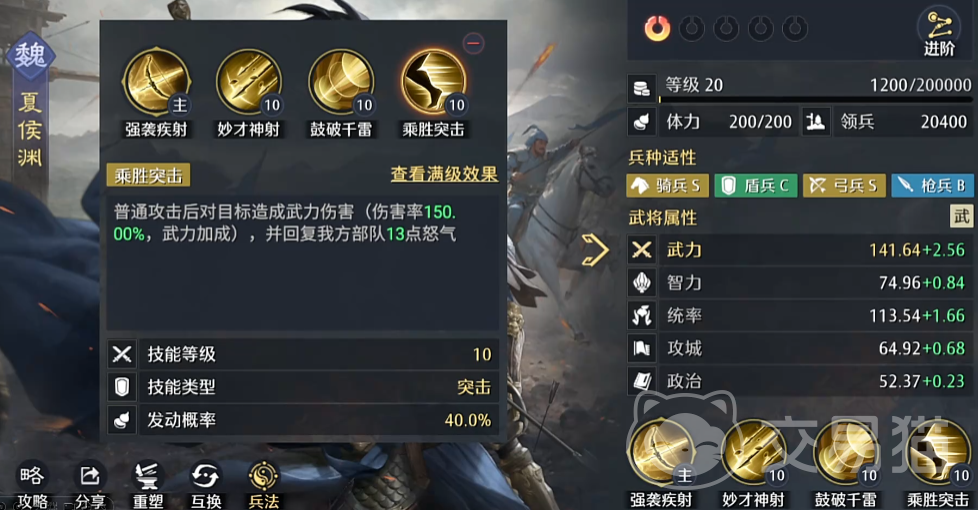This screenshot has width=978, height=510.
Task: Click the 互换 swap icon
Action: pyautogui.click(x=205, y=484)
